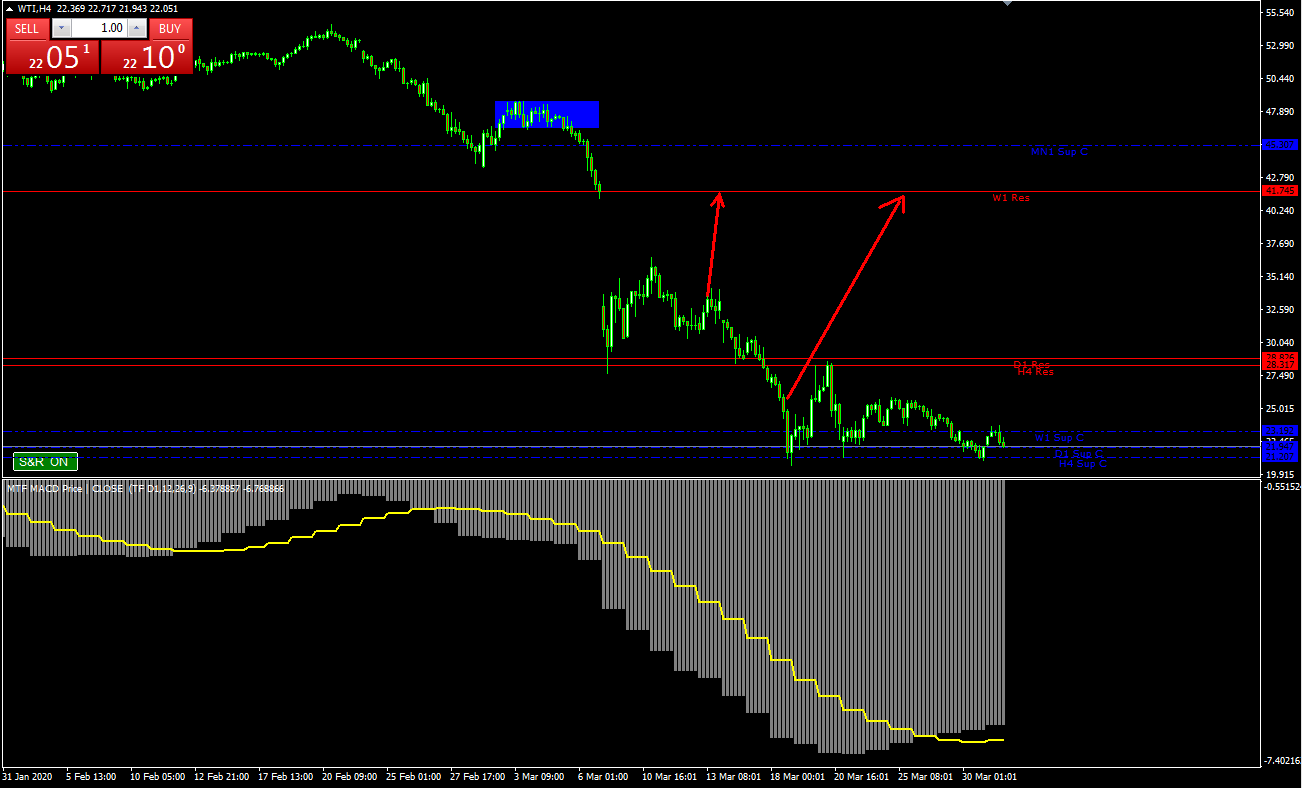Image resolution: width=1302 pixels, height=788 pixels.
Task: Select the blue rectangle on chart
Action: [547, 114]
